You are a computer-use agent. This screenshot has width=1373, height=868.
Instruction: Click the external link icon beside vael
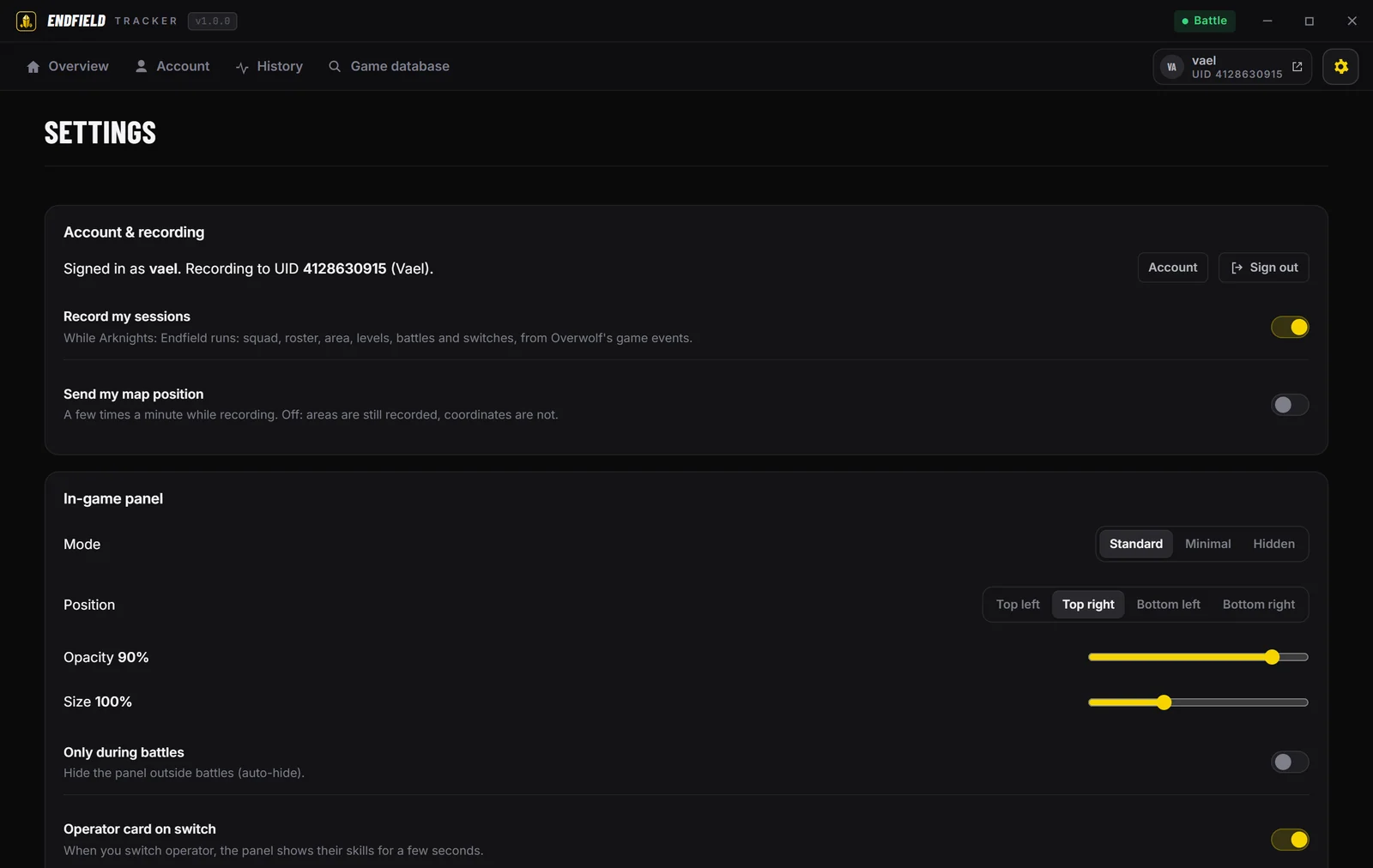tap(1297, 67)
